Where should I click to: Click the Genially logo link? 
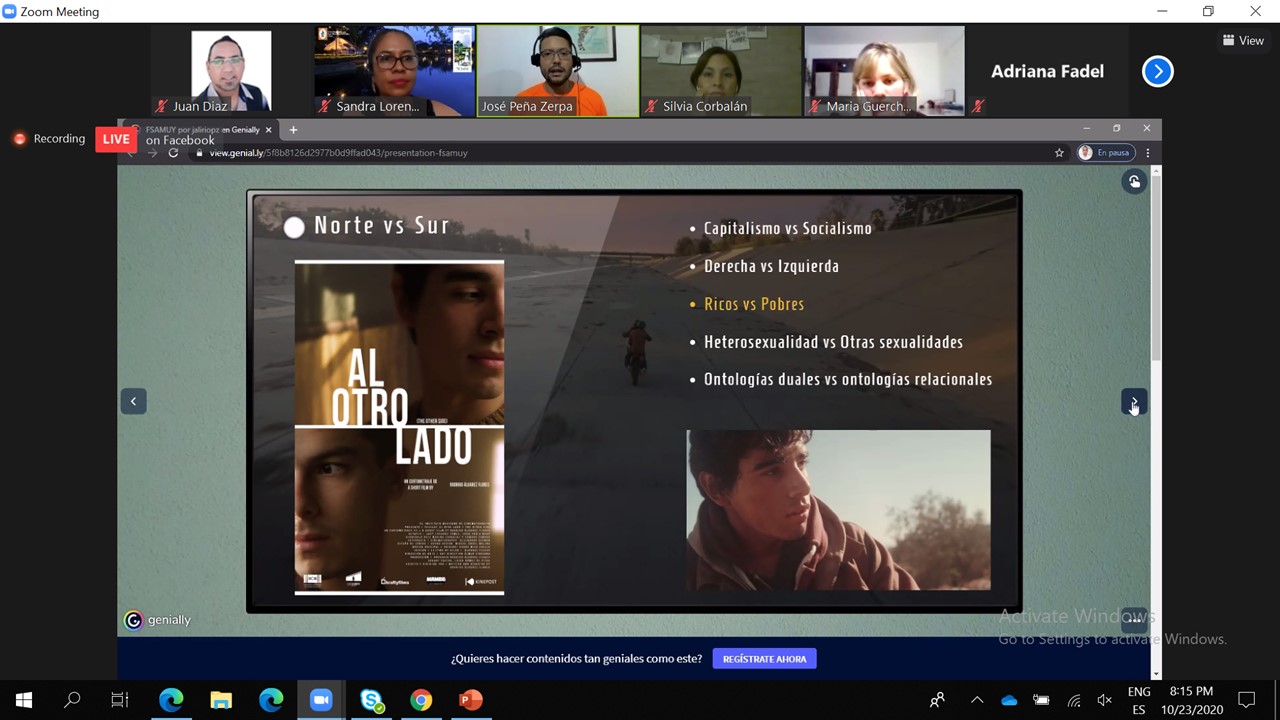click(157, 620)
